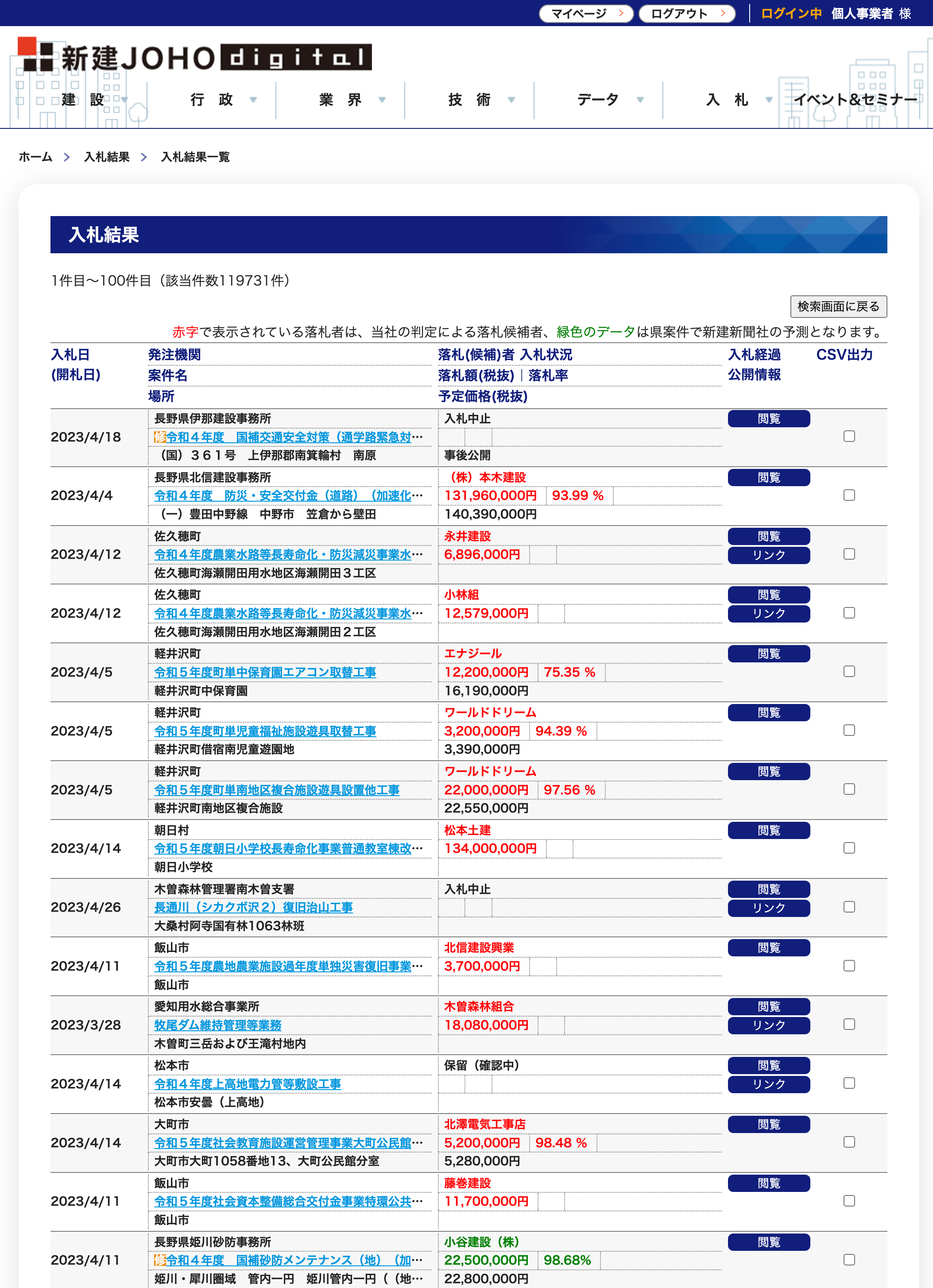Check CSV box for 北澤電気工事店 row

click(x=849, y=1142)
